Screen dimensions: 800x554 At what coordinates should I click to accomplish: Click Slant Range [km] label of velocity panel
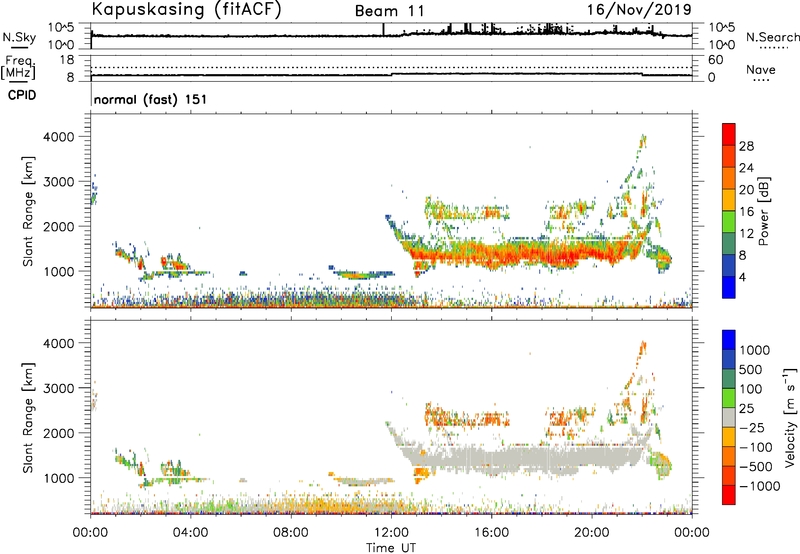click(28, 418)
